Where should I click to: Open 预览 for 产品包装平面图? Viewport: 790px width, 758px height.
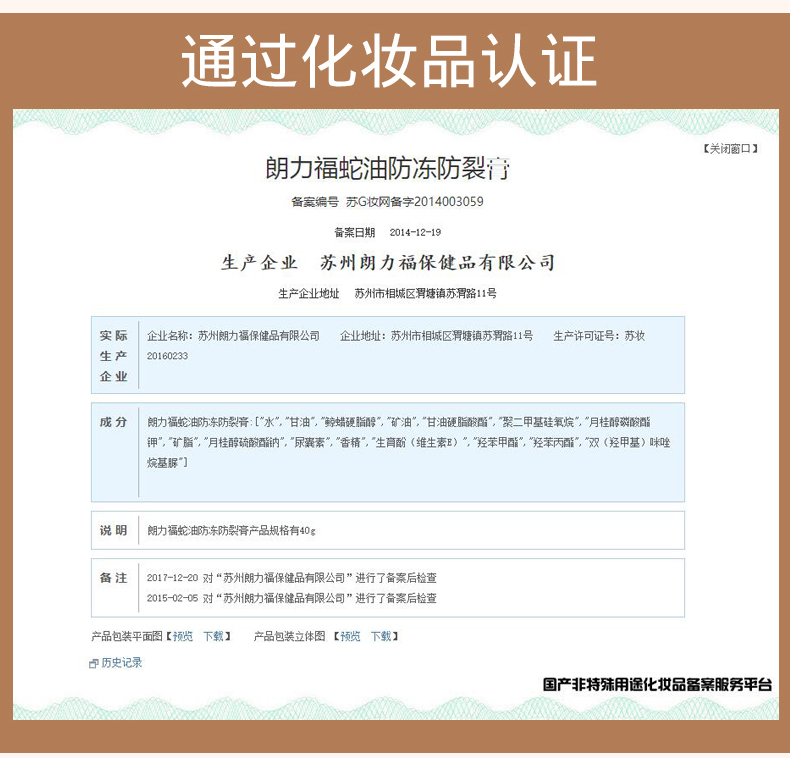[x=182, y=636]
